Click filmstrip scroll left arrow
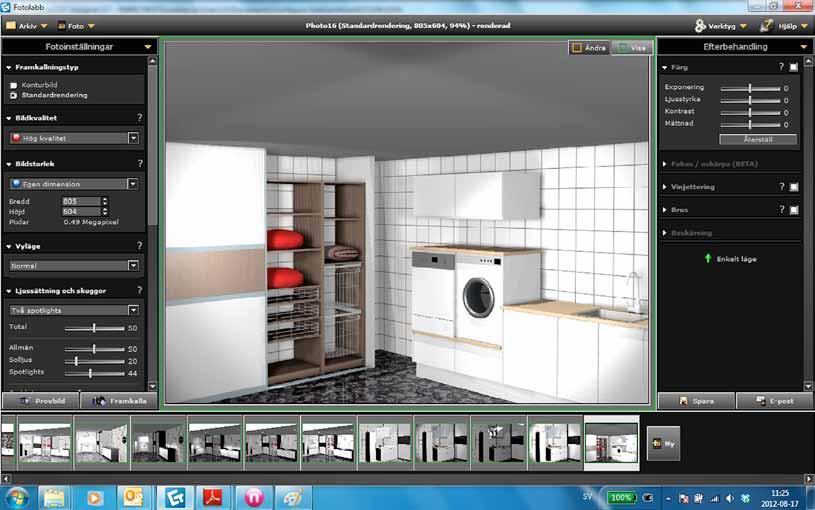 click(6, 478)
